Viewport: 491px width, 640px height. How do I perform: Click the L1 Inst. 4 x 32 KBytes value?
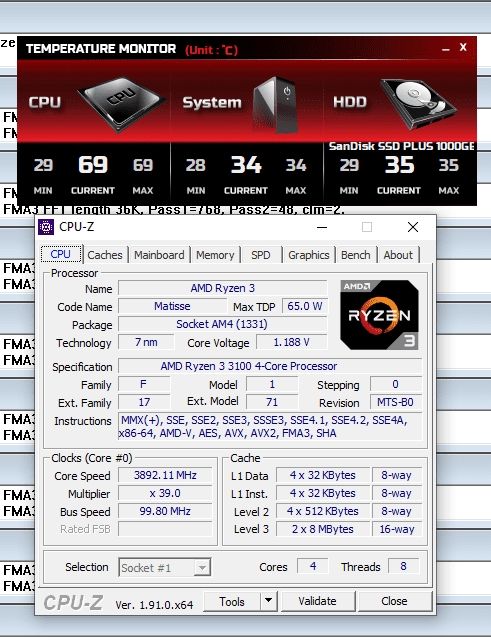pos(322,493)
